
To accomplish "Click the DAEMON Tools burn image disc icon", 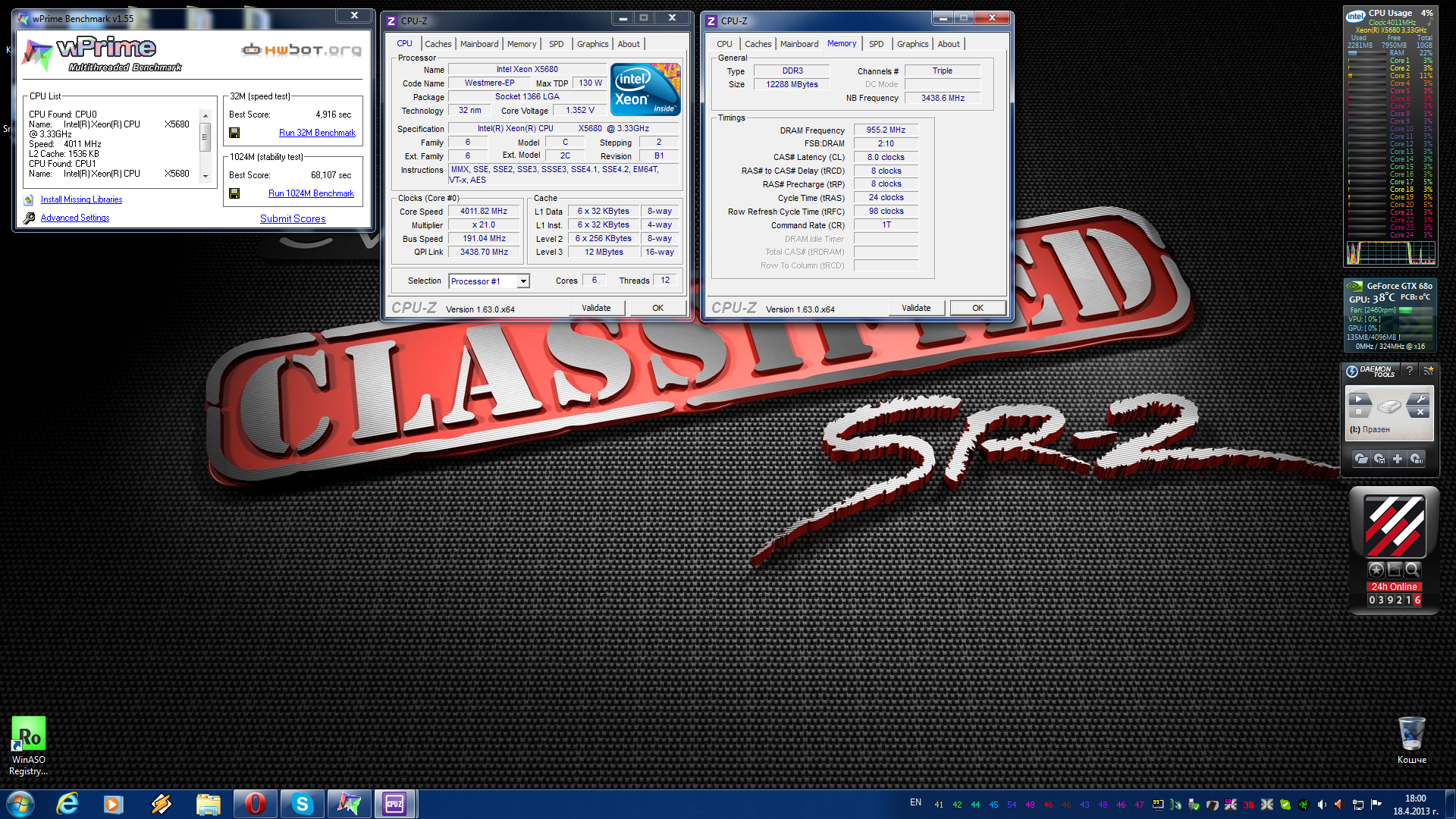I will pos(1416,459).
